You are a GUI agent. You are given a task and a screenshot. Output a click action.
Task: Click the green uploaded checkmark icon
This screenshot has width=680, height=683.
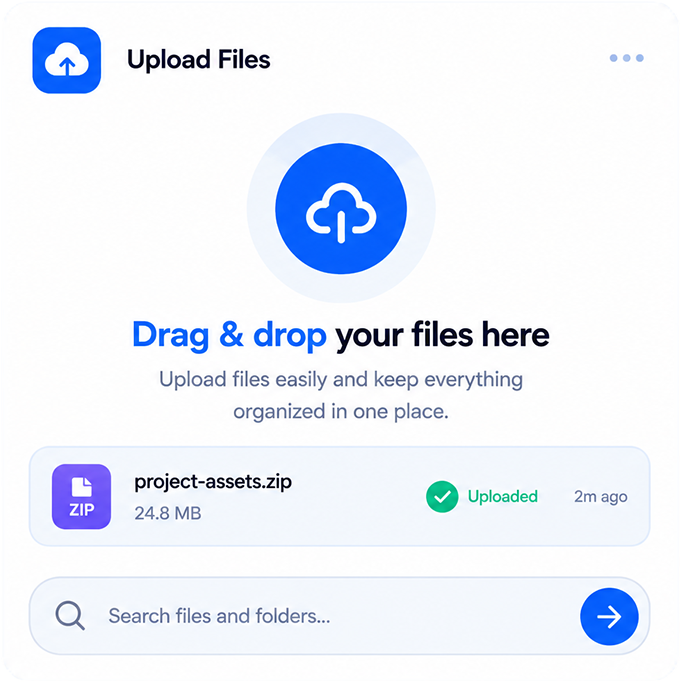click(442, 497)
